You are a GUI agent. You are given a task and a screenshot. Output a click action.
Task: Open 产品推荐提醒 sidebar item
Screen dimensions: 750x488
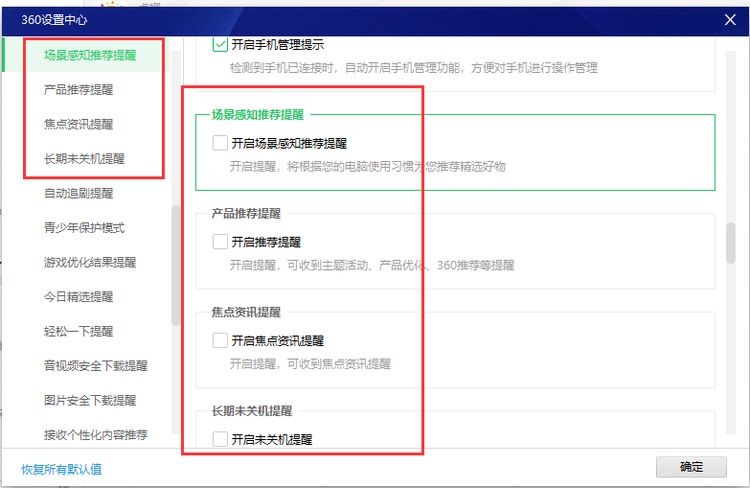[78, 90]
